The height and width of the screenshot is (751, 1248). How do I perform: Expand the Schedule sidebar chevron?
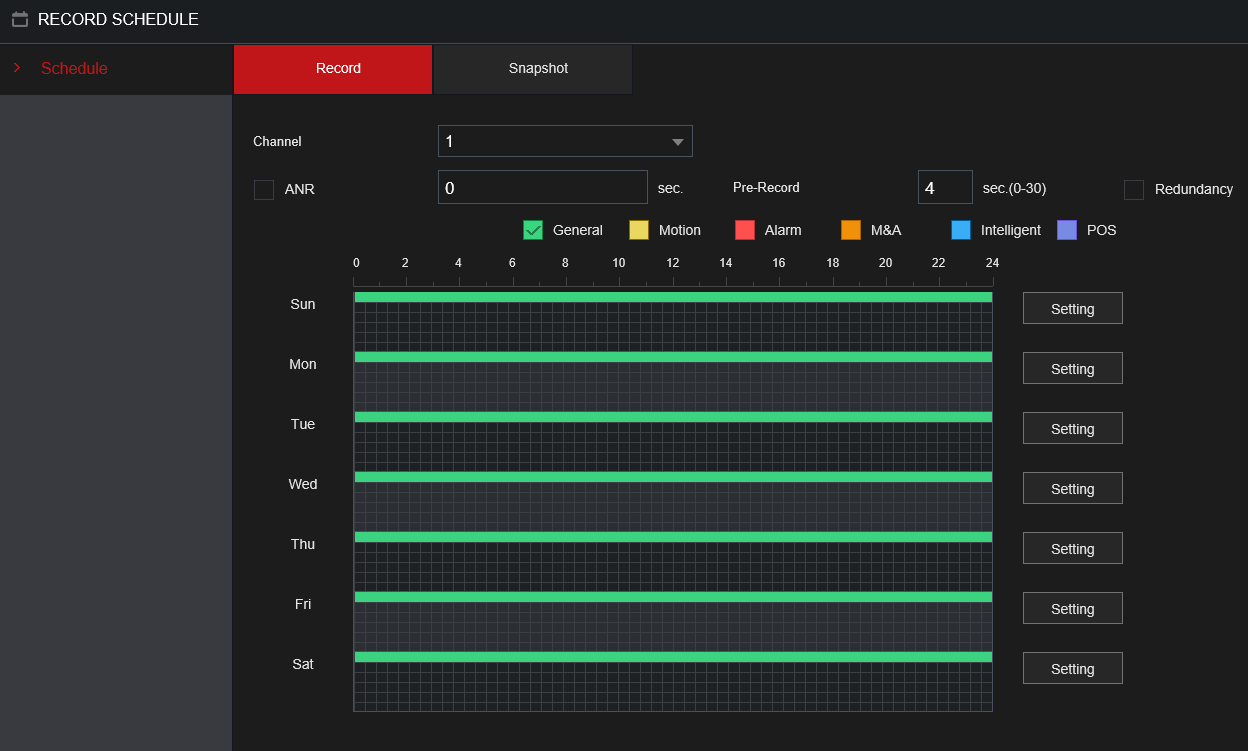(x=17, y=68)
